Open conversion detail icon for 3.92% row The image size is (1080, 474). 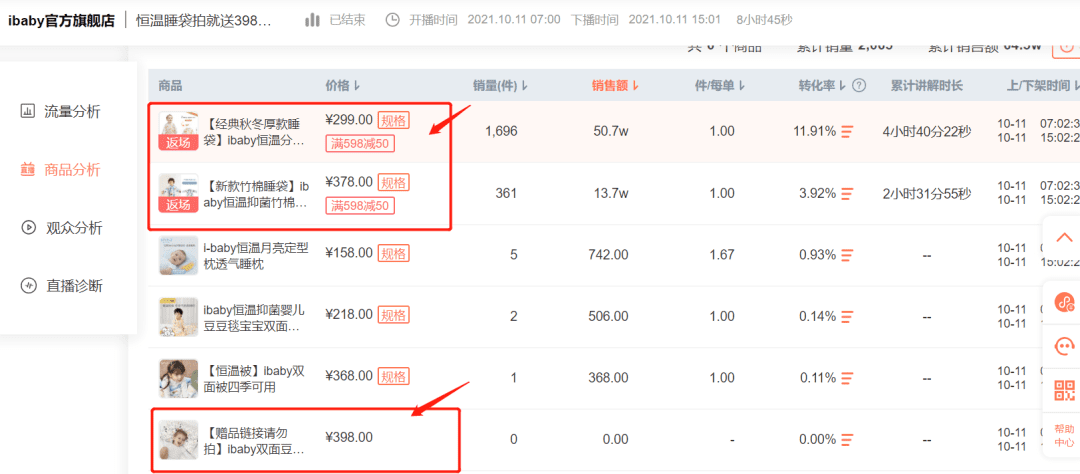(848, 194)
